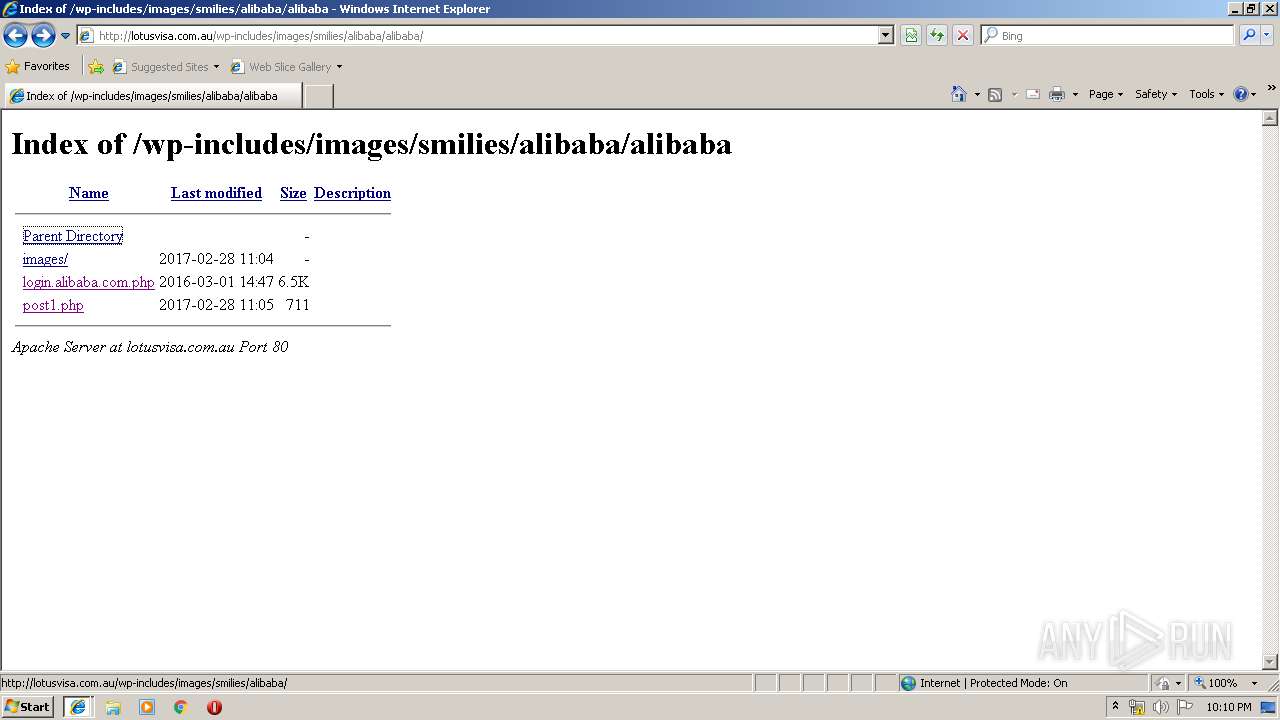
Task: Click the Compatibility View icon
Action: pyautogui.click(x=911, y=35)
